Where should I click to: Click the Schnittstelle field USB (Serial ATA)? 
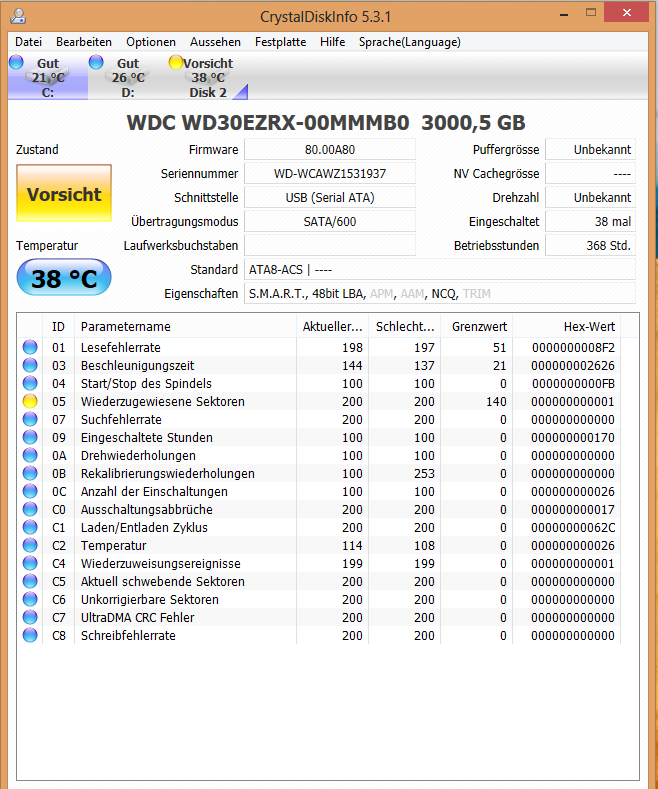330,197
